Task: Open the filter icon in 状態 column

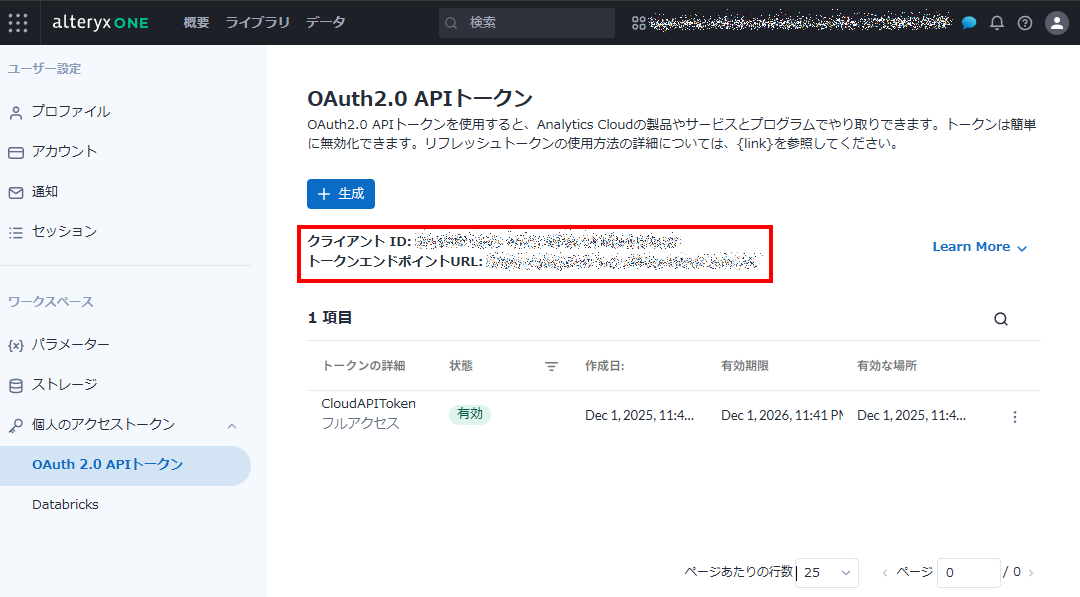Action: coord(551,367)
